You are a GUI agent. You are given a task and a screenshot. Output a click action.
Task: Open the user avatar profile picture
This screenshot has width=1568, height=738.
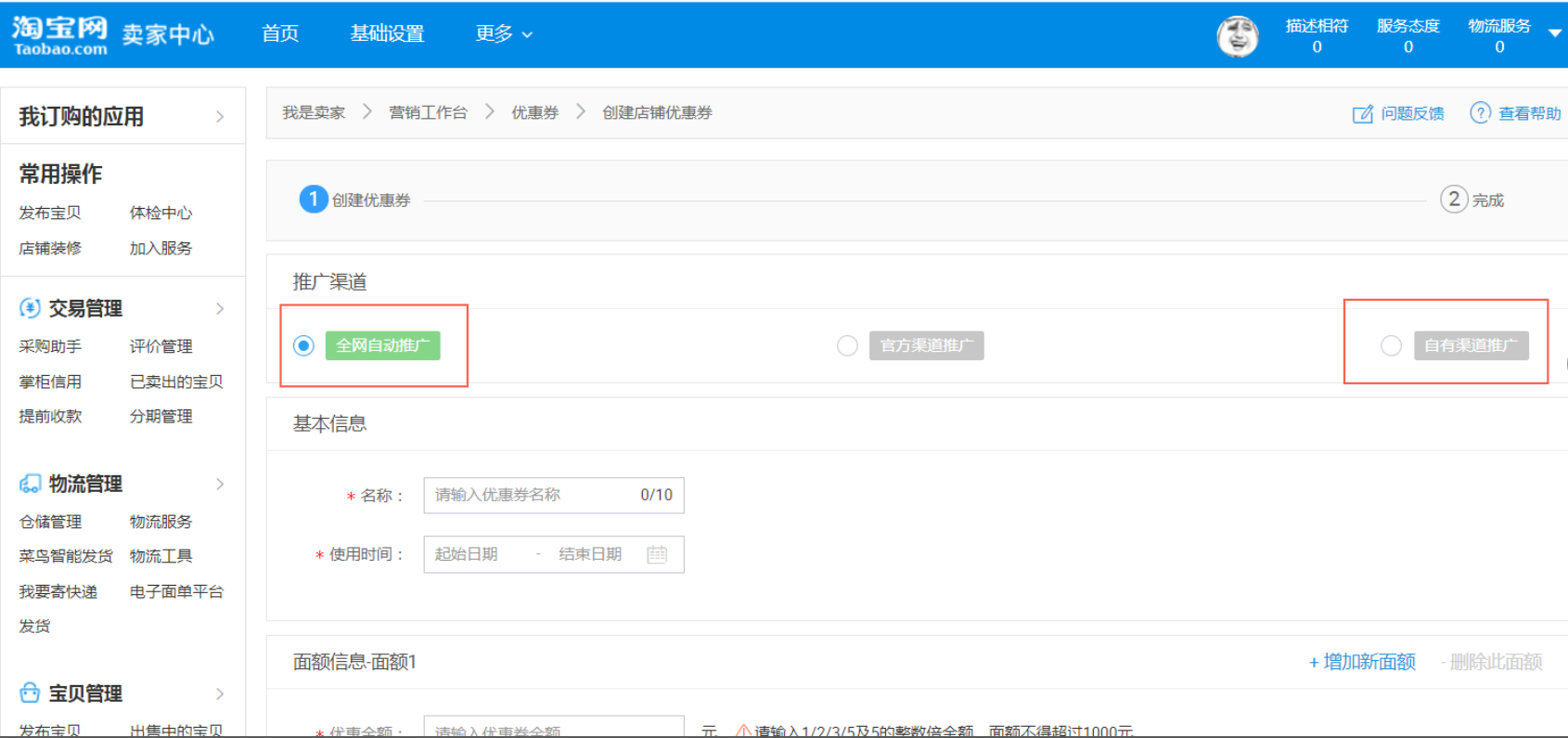pyautogui.click(x=1238, y=36)
